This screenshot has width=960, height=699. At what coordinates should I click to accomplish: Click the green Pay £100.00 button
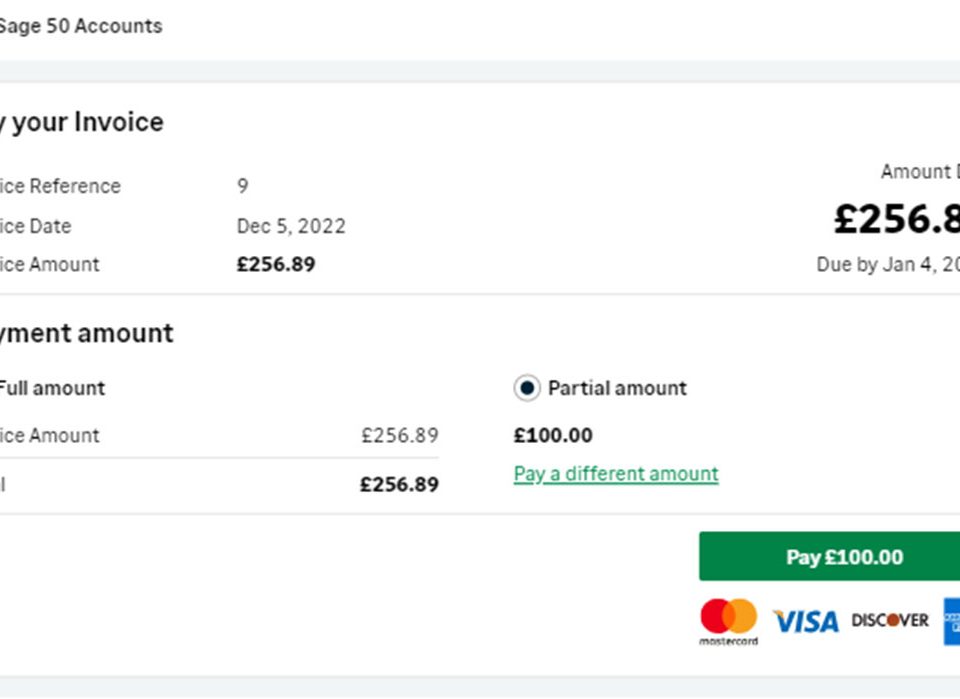click(830, 556)
